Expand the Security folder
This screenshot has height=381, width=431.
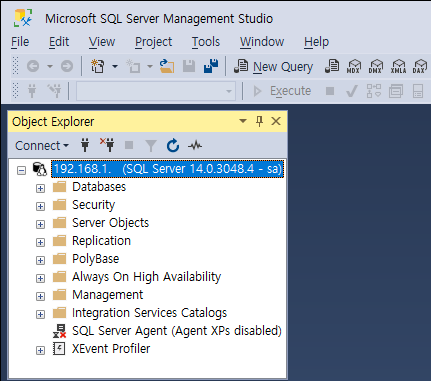pyautogui.click(x=40, y=206)
